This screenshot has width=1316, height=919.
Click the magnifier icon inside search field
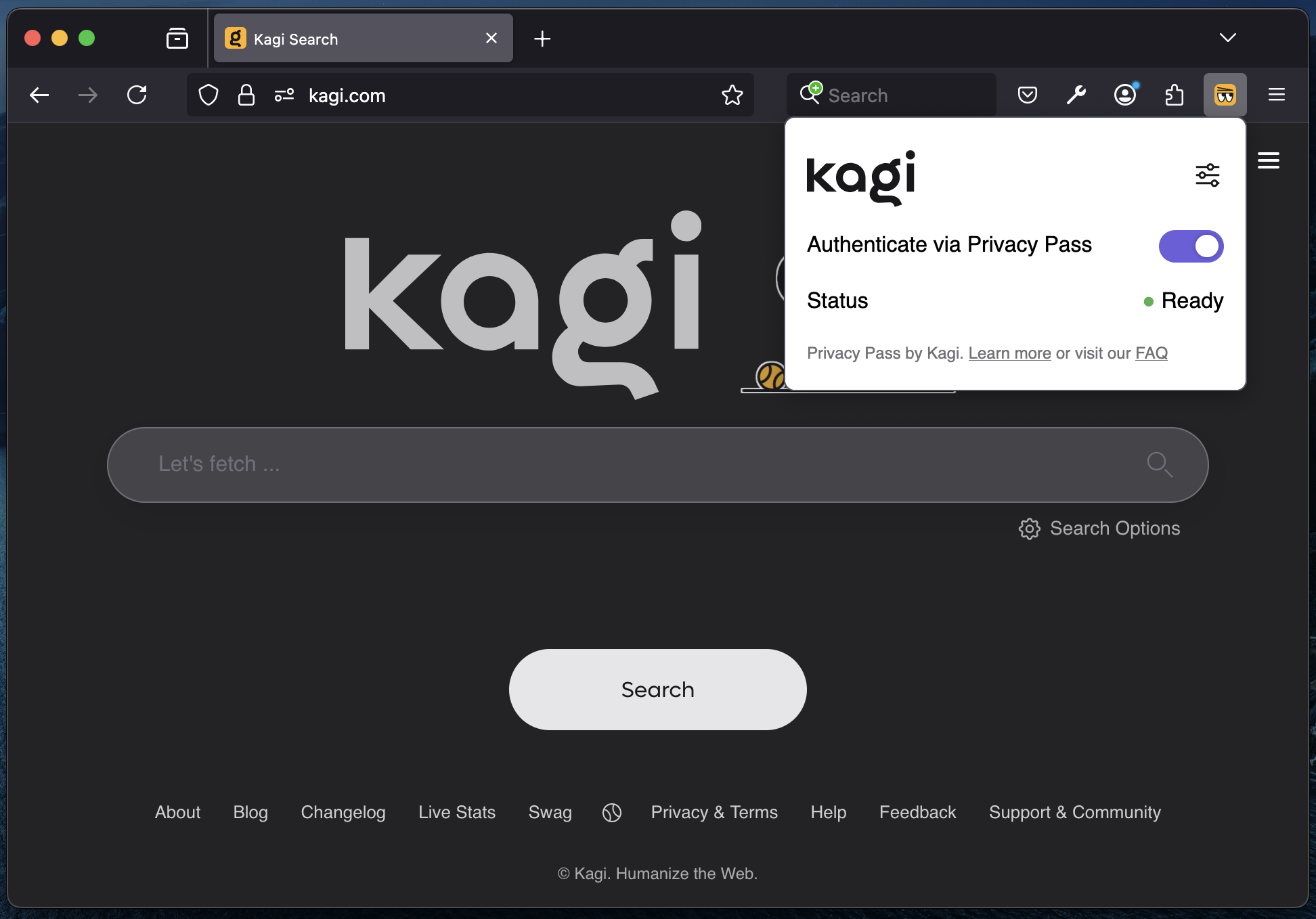pyautogui.click(x=1160, y=465)
